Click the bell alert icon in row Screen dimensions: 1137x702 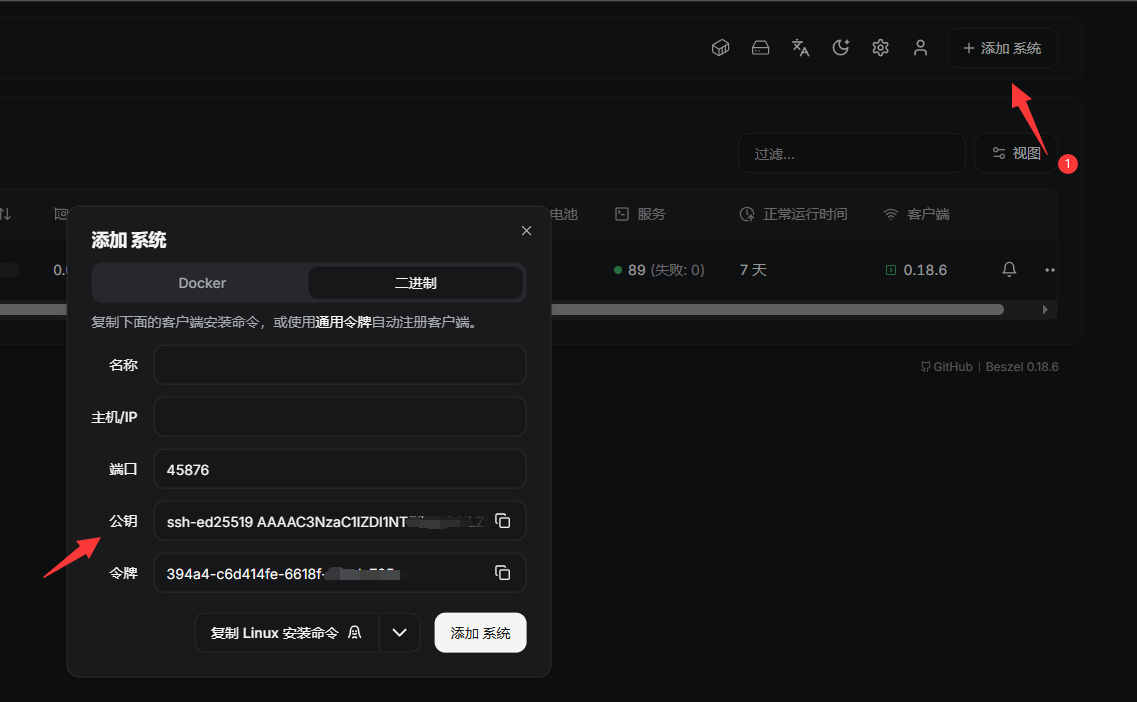tap(1009, 270)
